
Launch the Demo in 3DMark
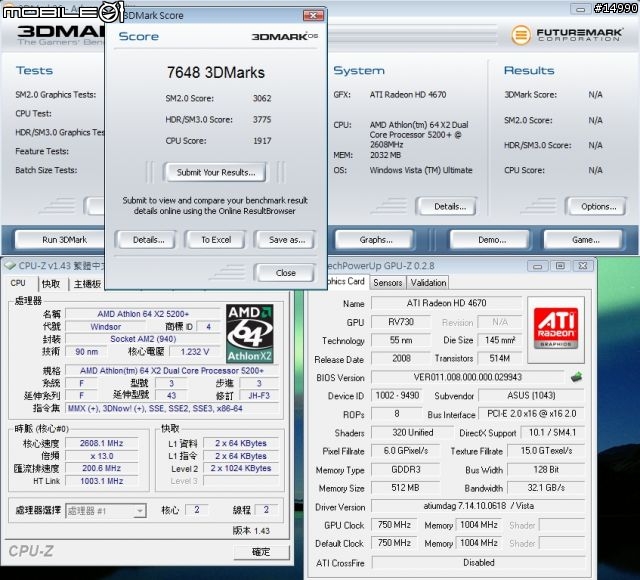pyautogui.click(x=491, y=240)
